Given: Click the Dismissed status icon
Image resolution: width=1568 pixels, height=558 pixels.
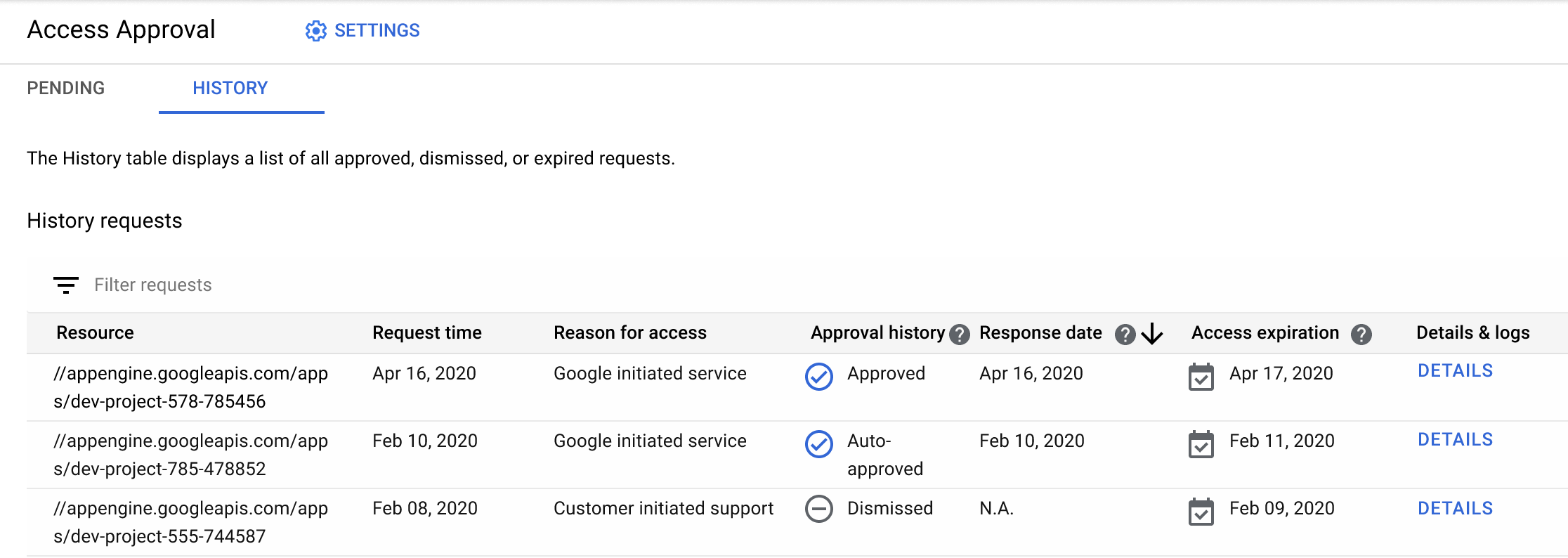Looking at the screenshot, I should click(818, 509).
